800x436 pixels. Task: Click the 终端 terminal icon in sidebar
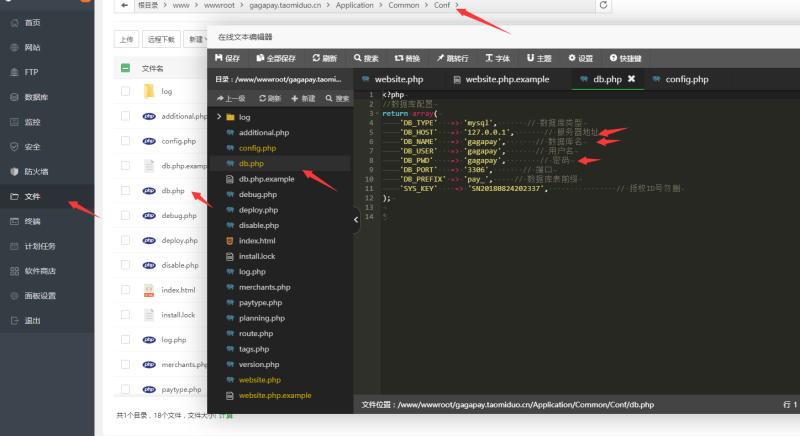(14, 221)
